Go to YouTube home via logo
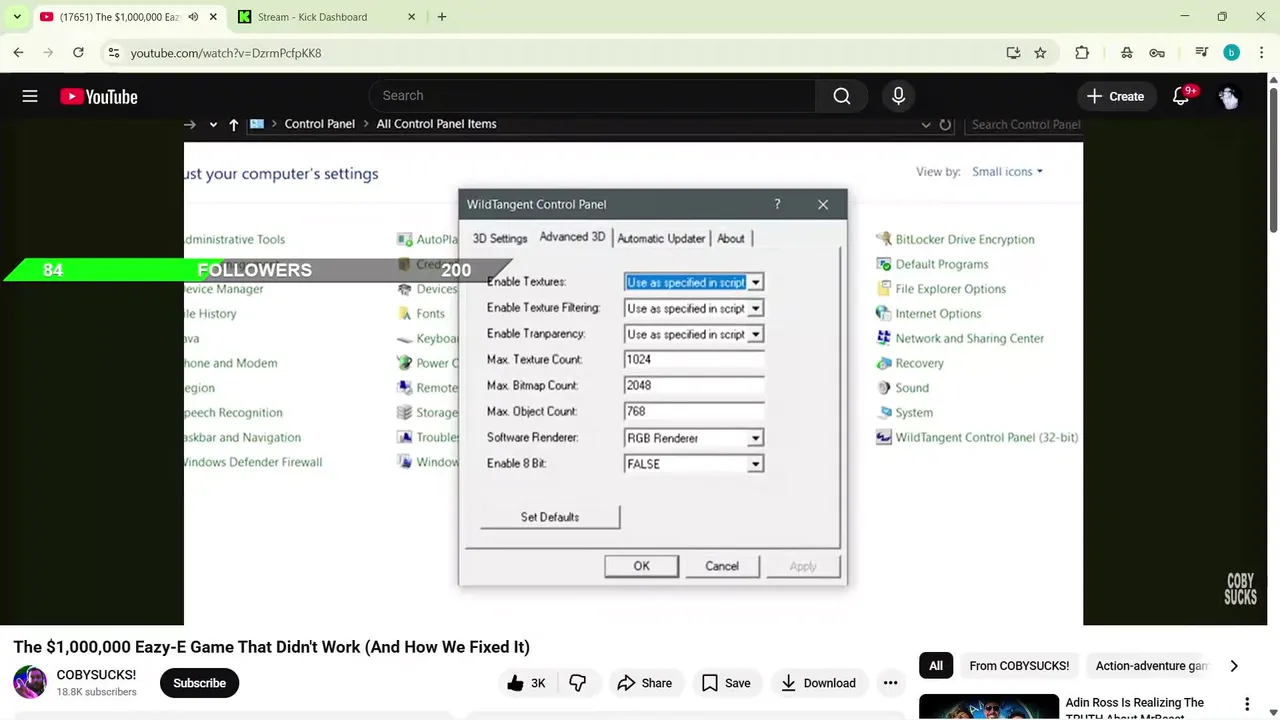1280x720 pixels. pyautogui.click(x=99, y=96)
